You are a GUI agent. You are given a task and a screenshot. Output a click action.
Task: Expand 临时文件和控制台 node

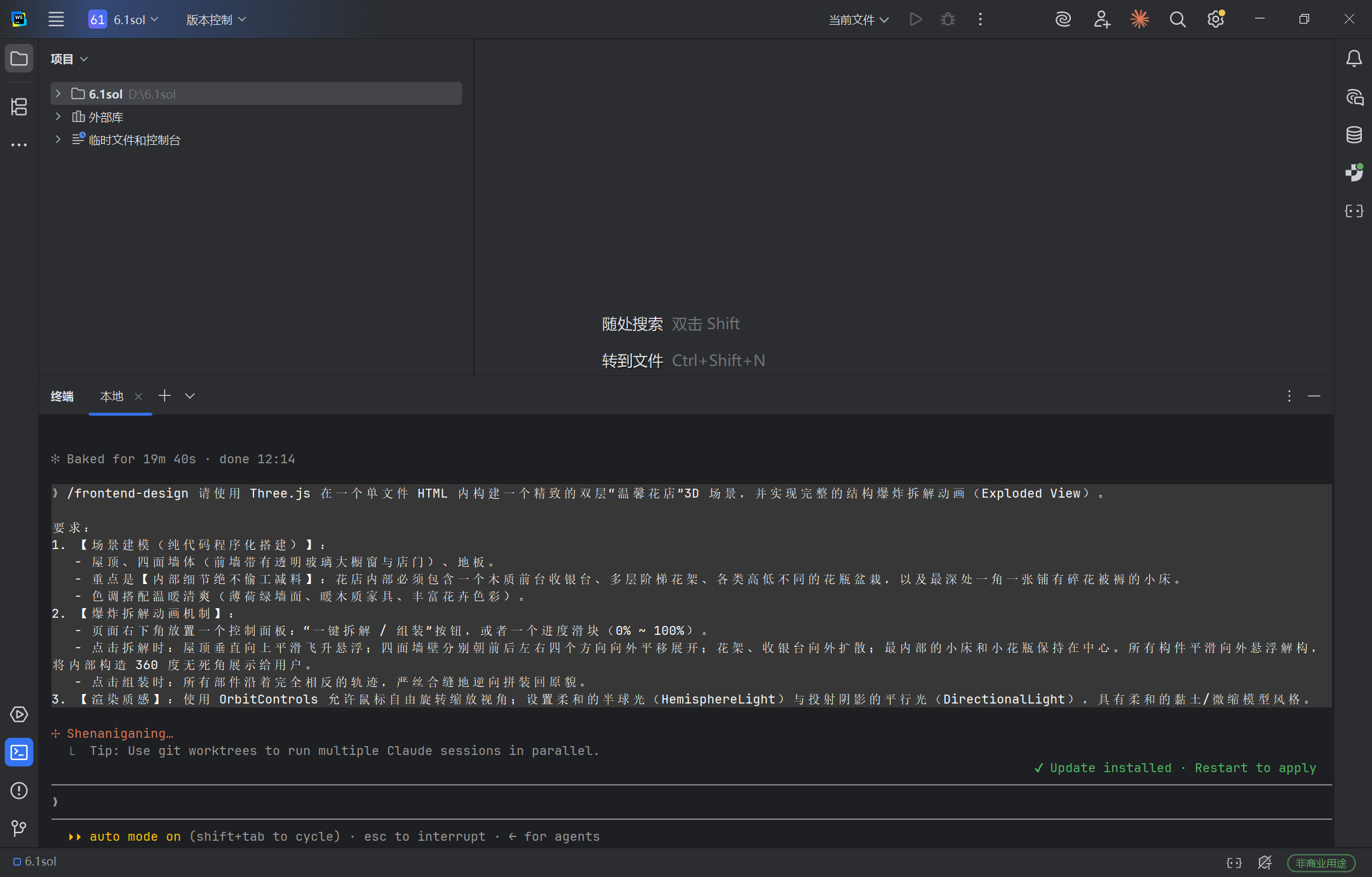58,139
